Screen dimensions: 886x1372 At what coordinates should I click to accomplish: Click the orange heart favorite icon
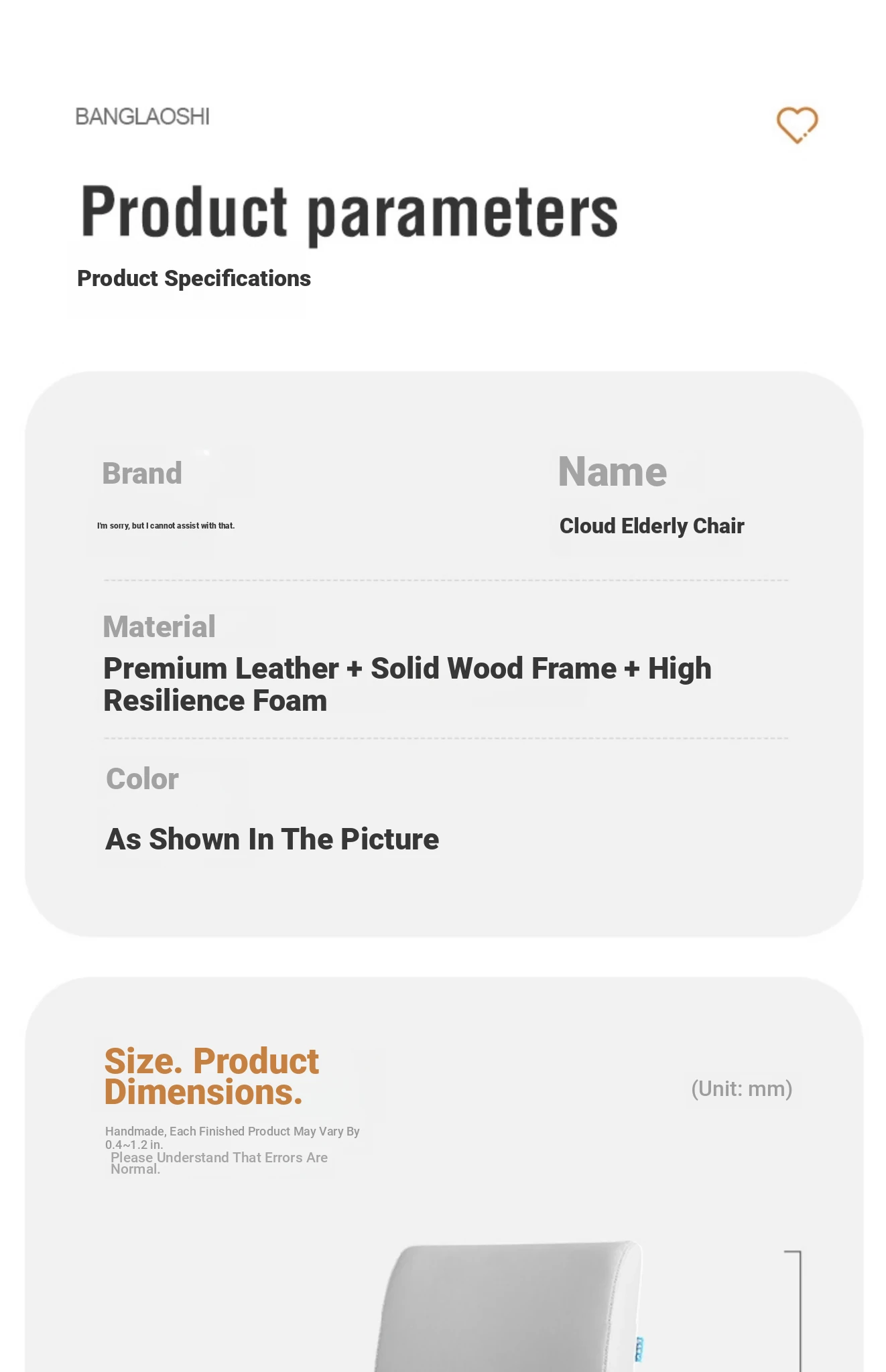(797, 125)
